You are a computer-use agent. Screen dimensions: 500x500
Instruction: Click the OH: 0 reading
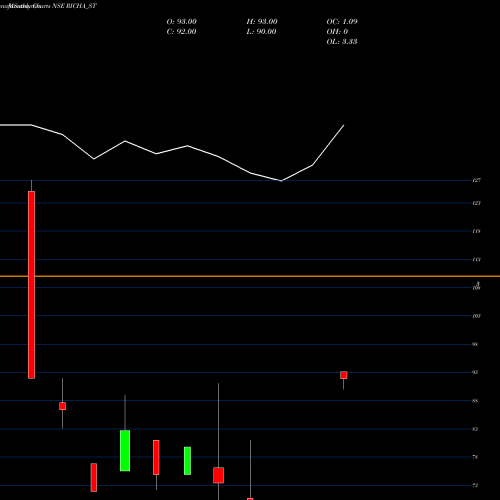coord(337,32)
